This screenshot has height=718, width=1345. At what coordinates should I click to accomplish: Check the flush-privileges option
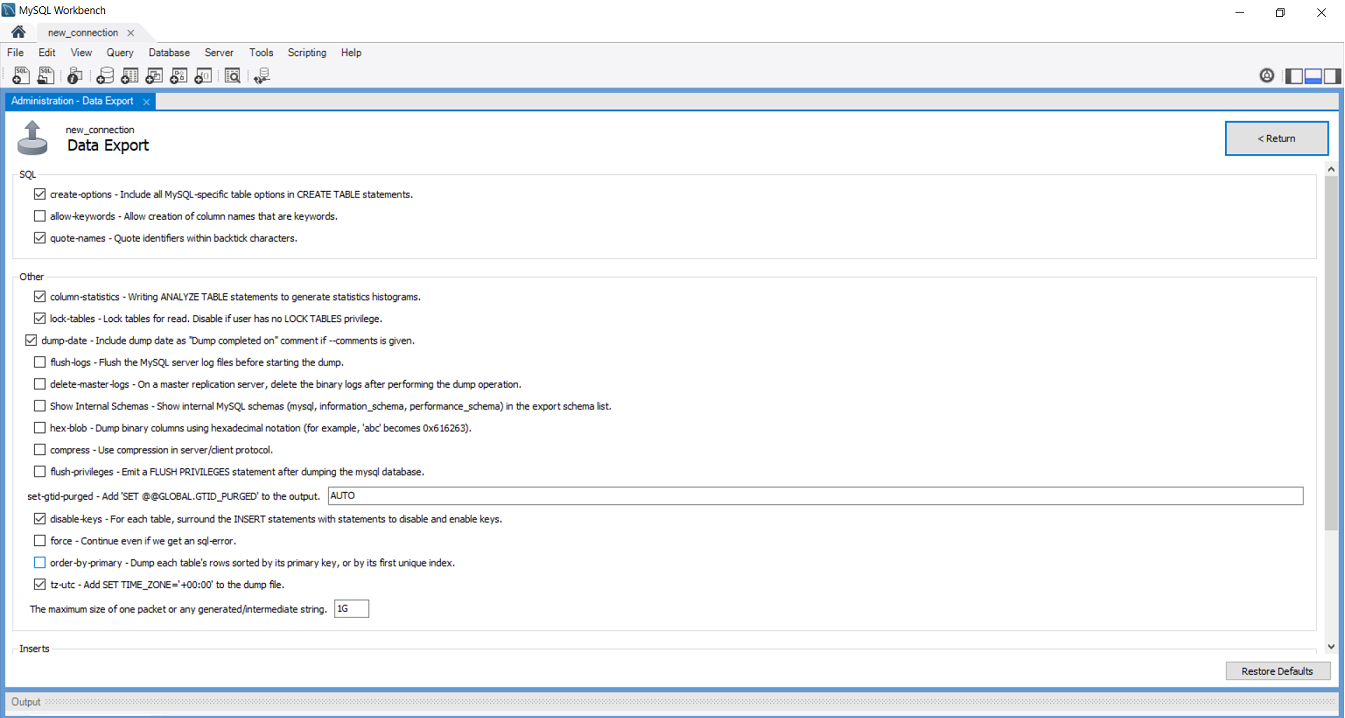(x=40, y=472)
